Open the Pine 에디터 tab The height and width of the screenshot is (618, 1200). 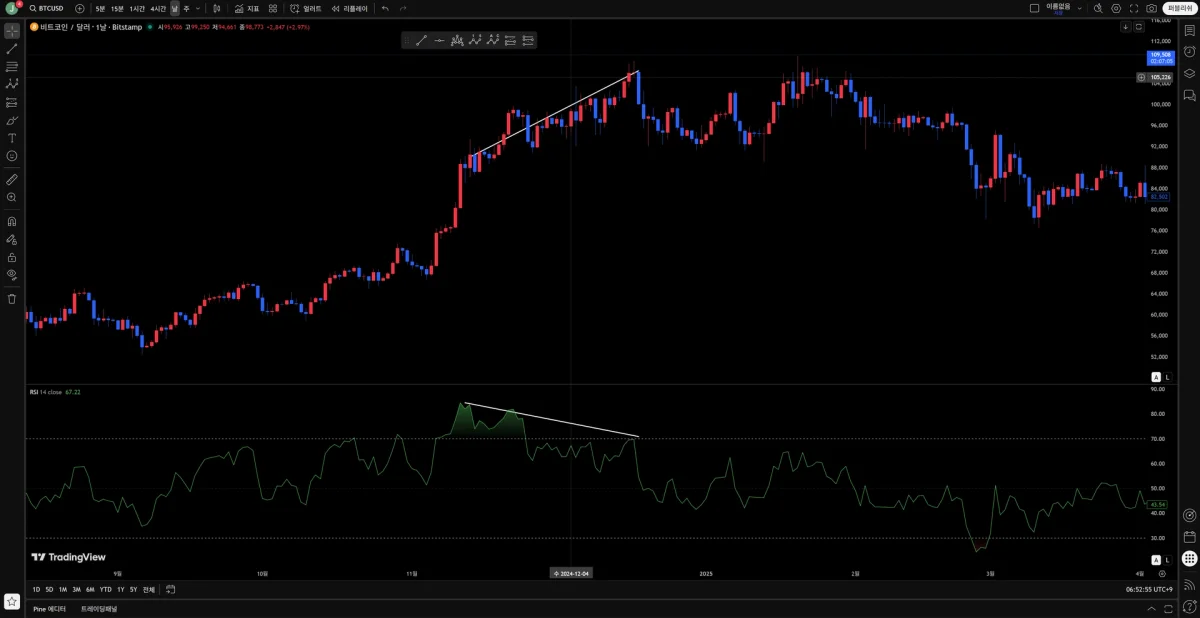(49, 608)
